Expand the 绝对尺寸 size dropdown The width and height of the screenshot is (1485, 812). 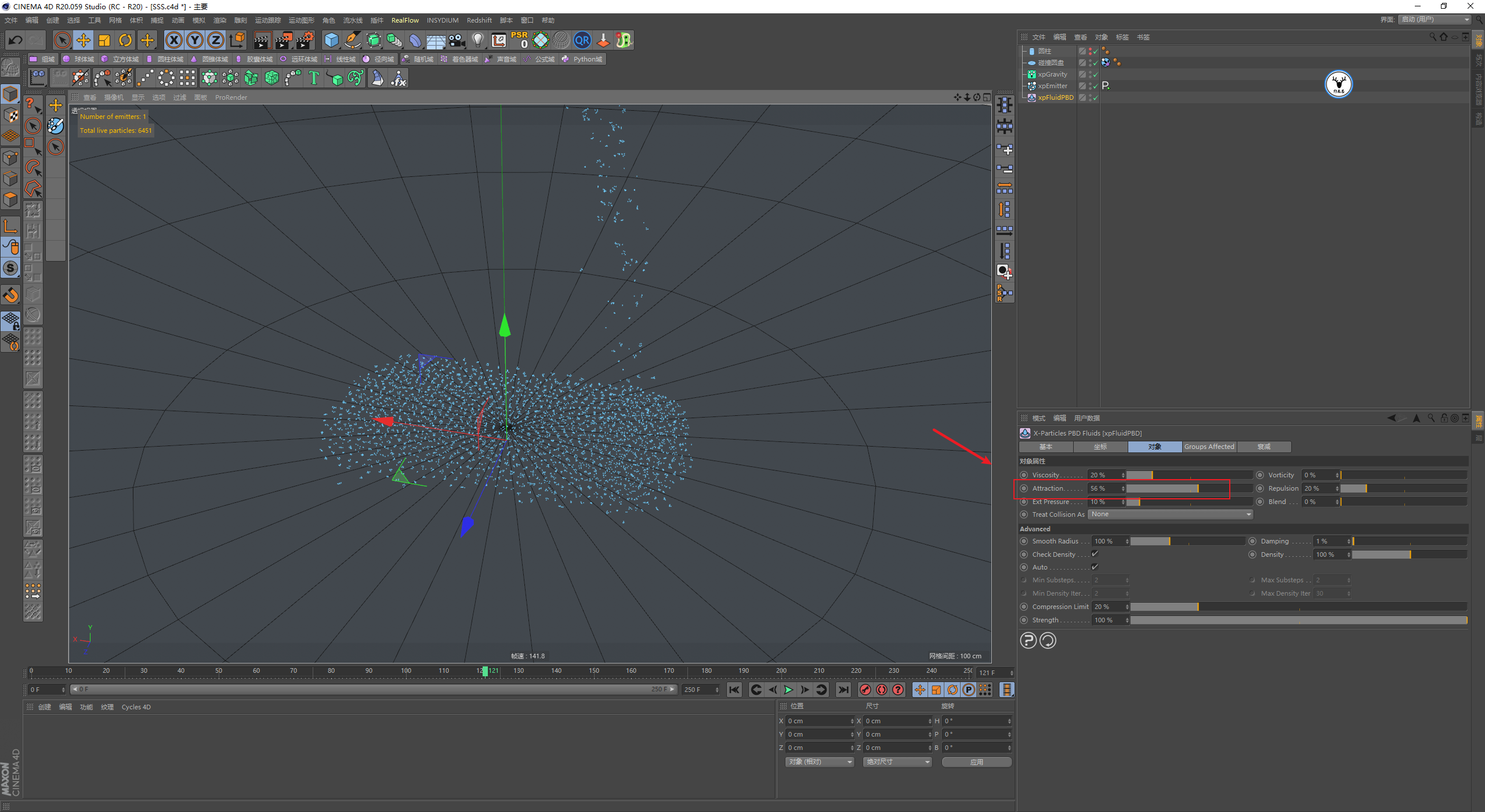pos(897,762)
